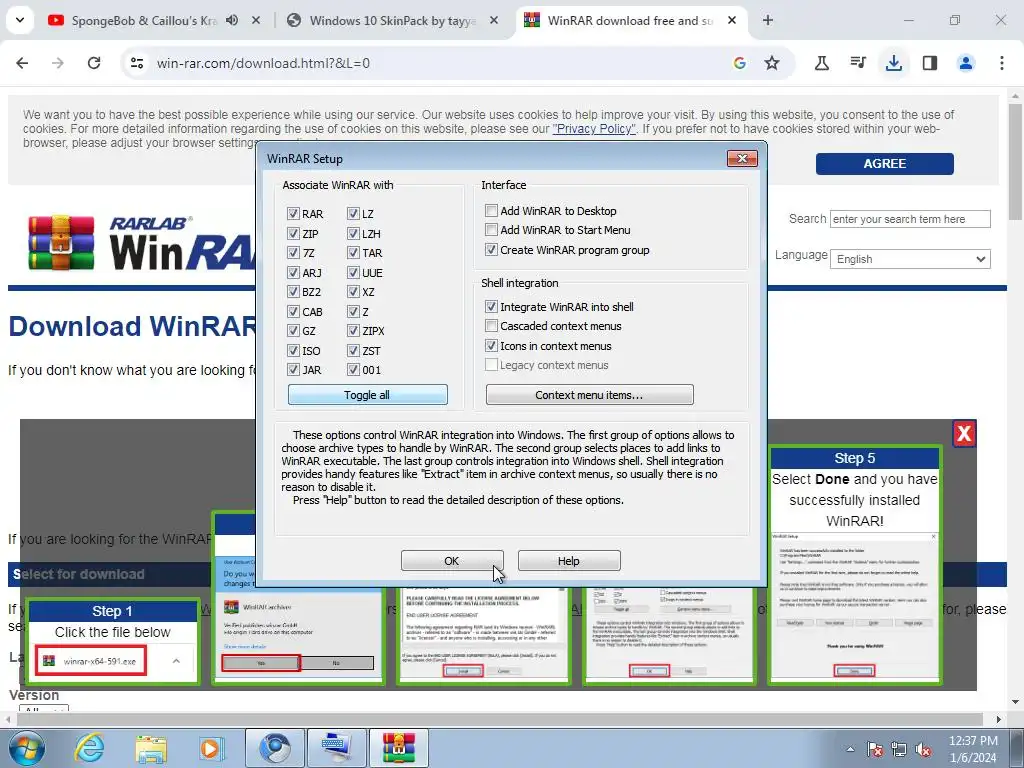Open the Chrome profile avatar
1024x768 pixels.
(x=965, y=63)
